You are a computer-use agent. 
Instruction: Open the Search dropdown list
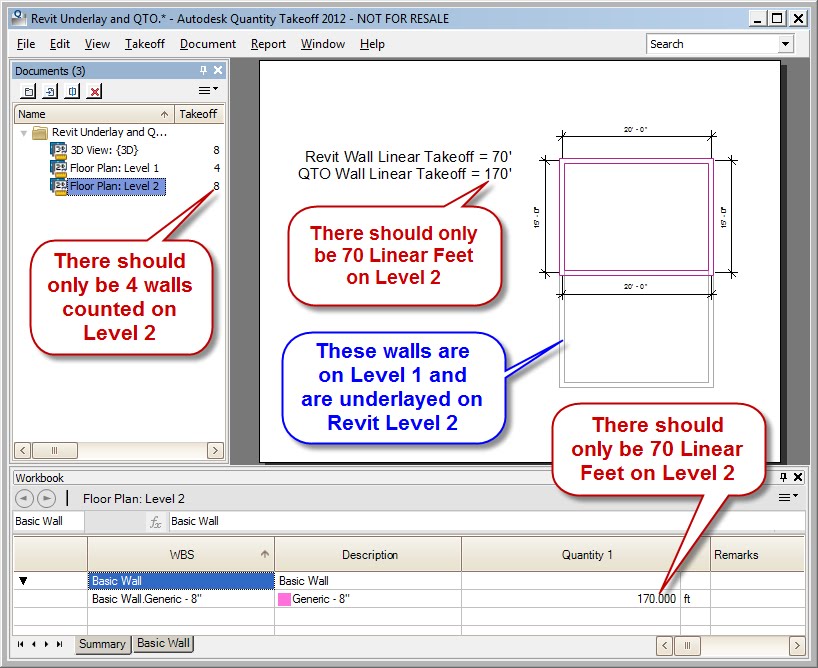(784, 43)
